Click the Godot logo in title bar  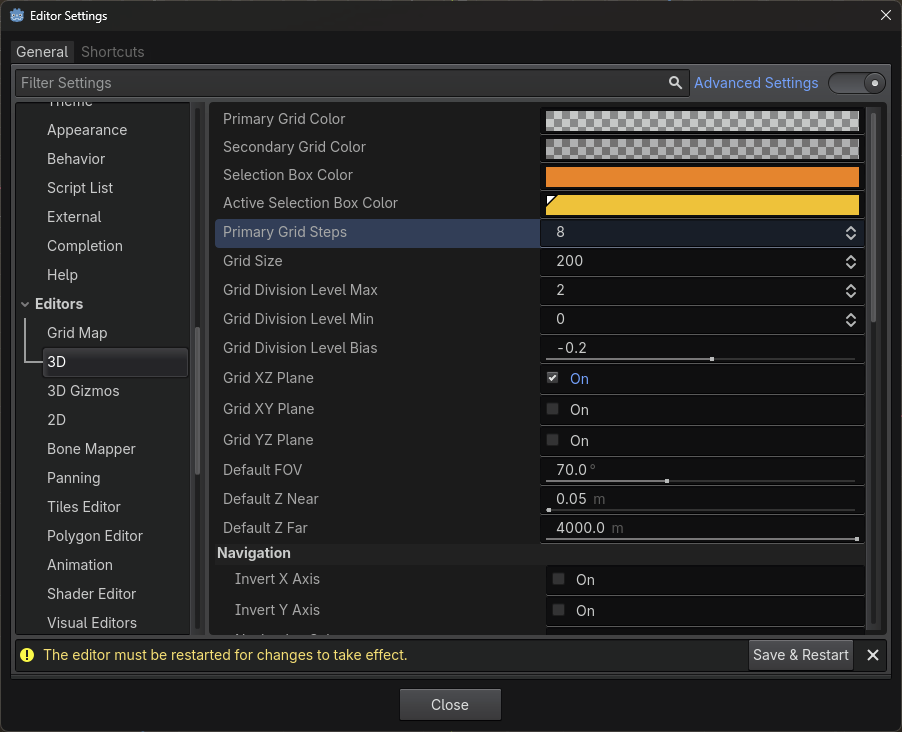click(x=17, y=15)
